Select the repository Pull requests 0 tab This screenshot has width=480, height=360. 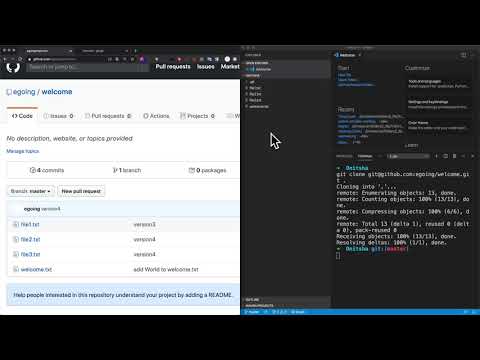[x=108, y=116]
